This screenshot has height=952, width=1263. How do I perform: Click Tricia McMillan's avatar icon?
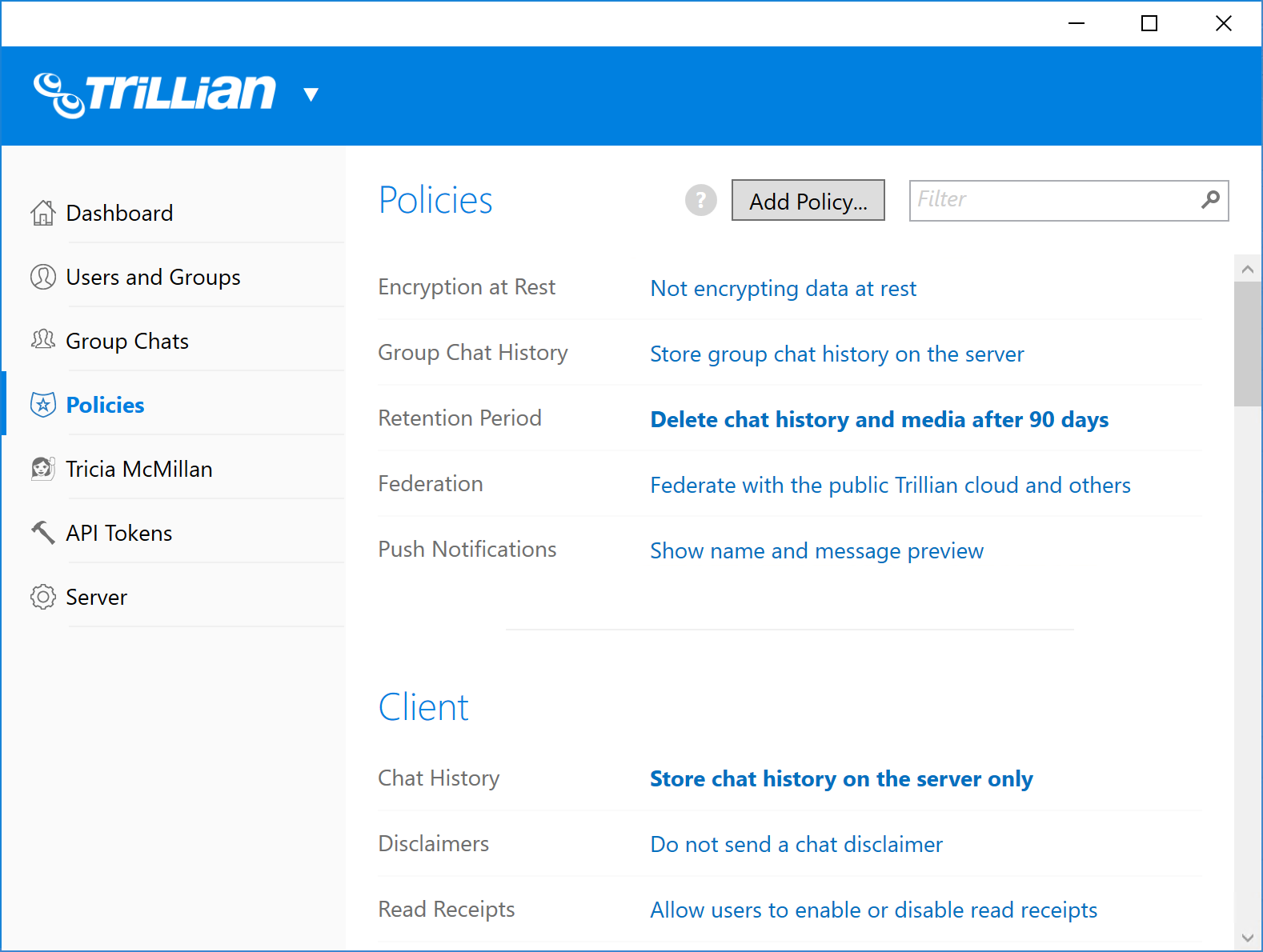click(x=43, y=468)
